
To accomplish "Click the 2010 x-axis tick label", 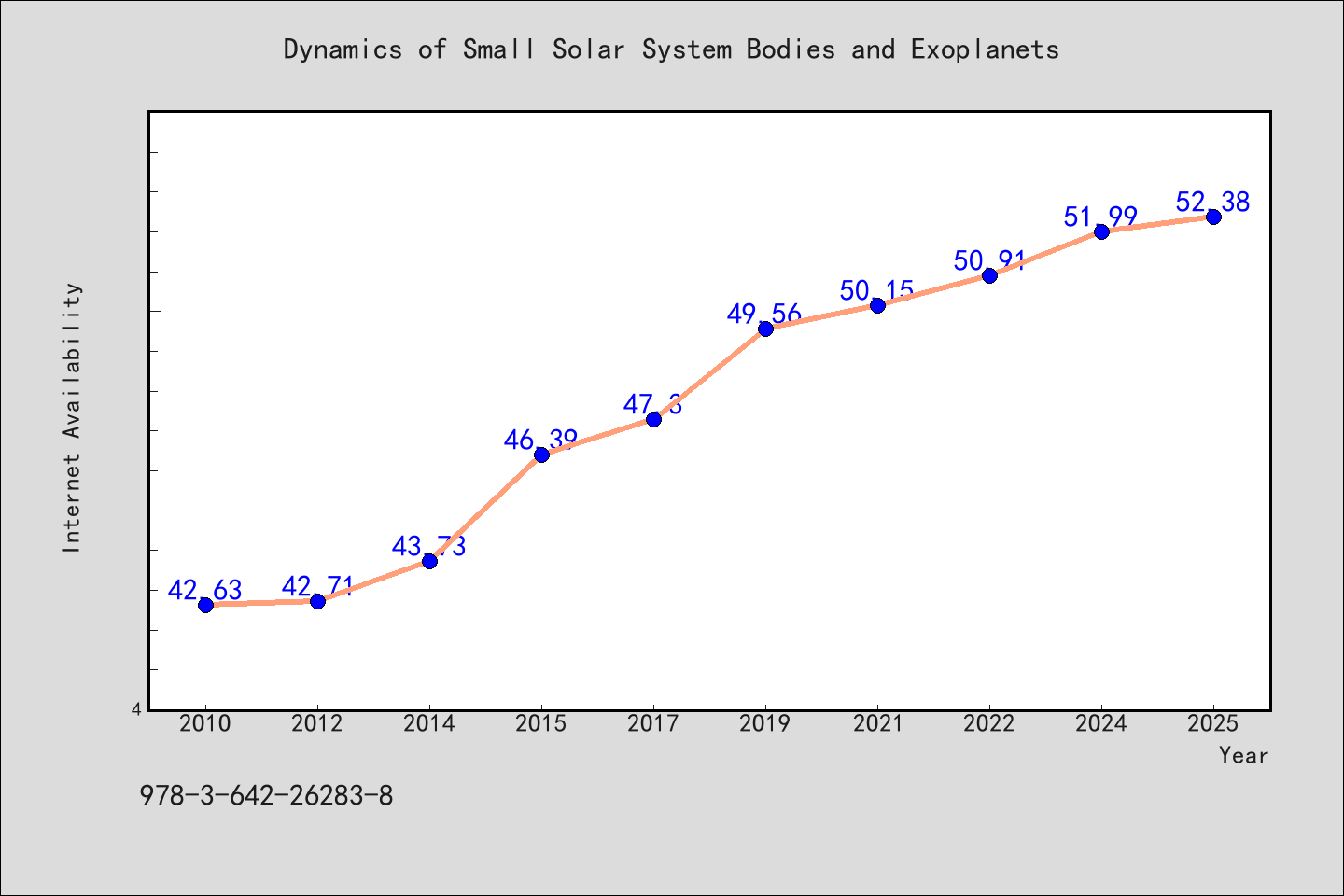I will (205, 724).
